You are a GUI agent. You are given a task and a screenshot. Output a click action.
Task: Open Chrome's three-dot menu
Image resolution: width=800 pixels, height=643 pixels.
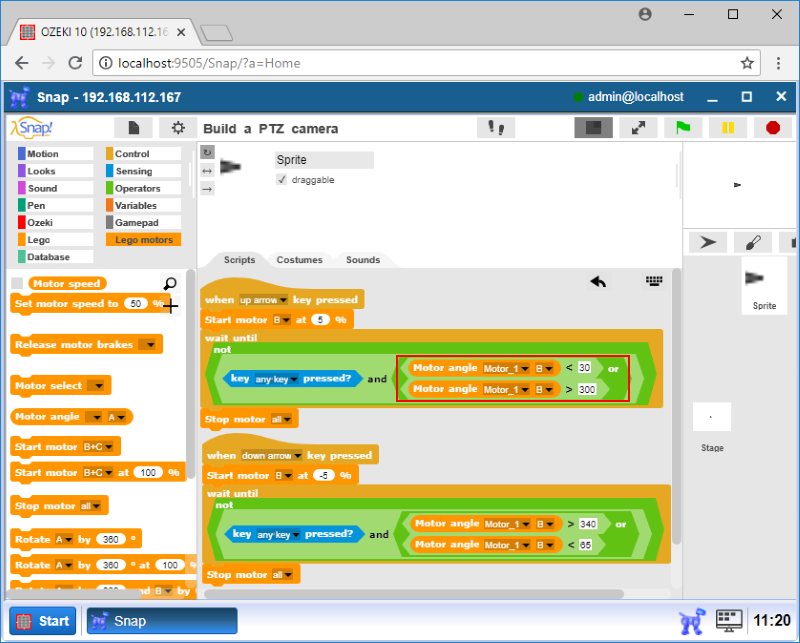(778, 63)
